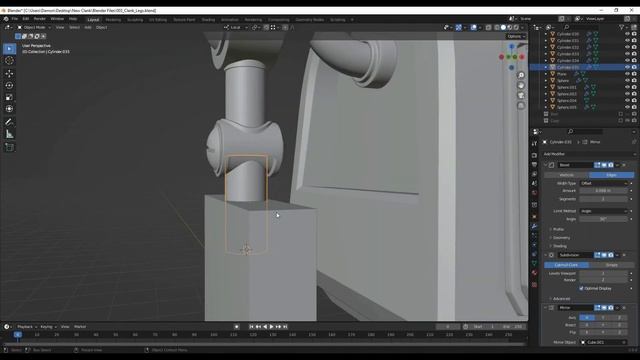640x360 pixels.
Task: Collapse the Bevel modifier panel
Action: click(546, 165)
